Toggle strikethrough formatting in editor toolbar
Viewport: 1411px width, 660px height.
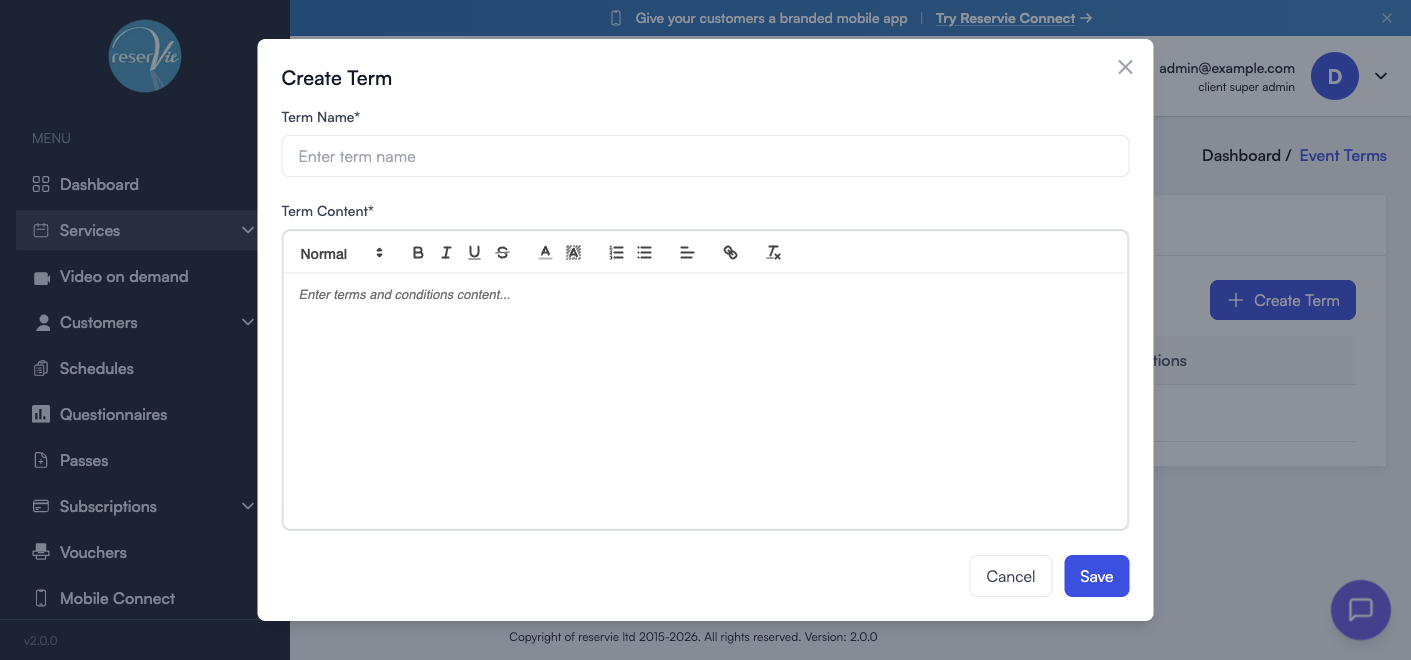[502, 253]
